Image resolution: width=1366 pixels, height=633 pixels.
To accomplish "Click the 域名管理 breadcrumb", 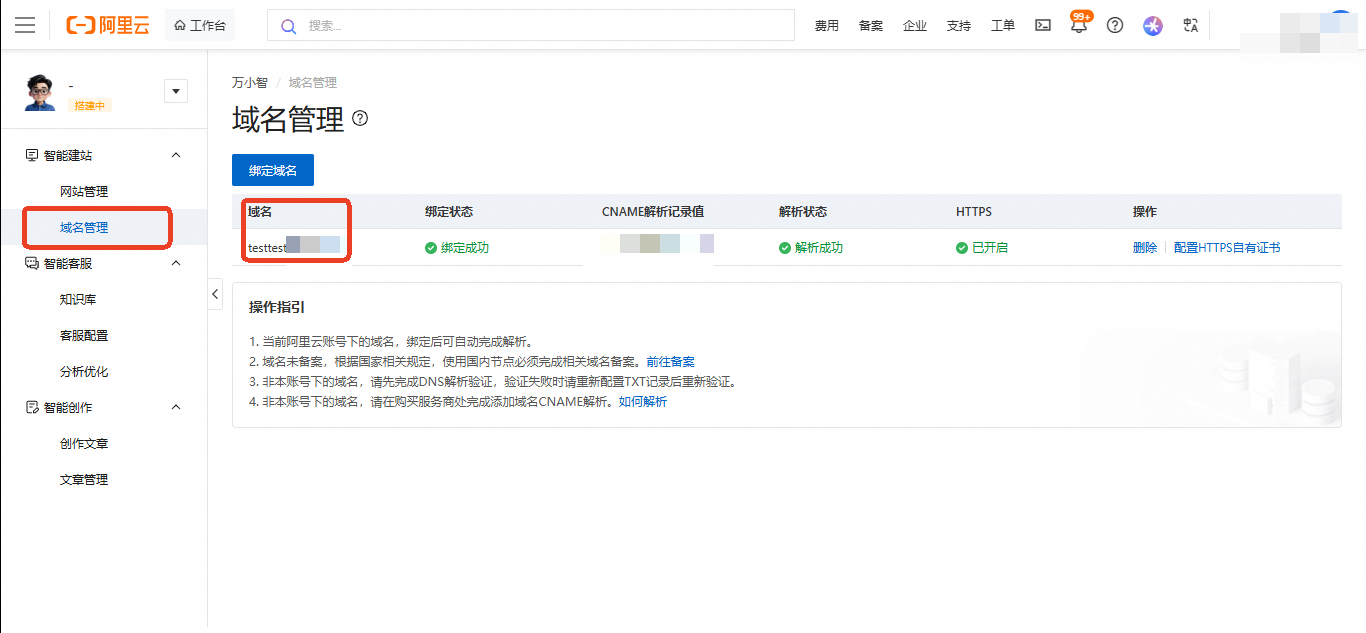I will pyautogui.click(x=313, y=83).
